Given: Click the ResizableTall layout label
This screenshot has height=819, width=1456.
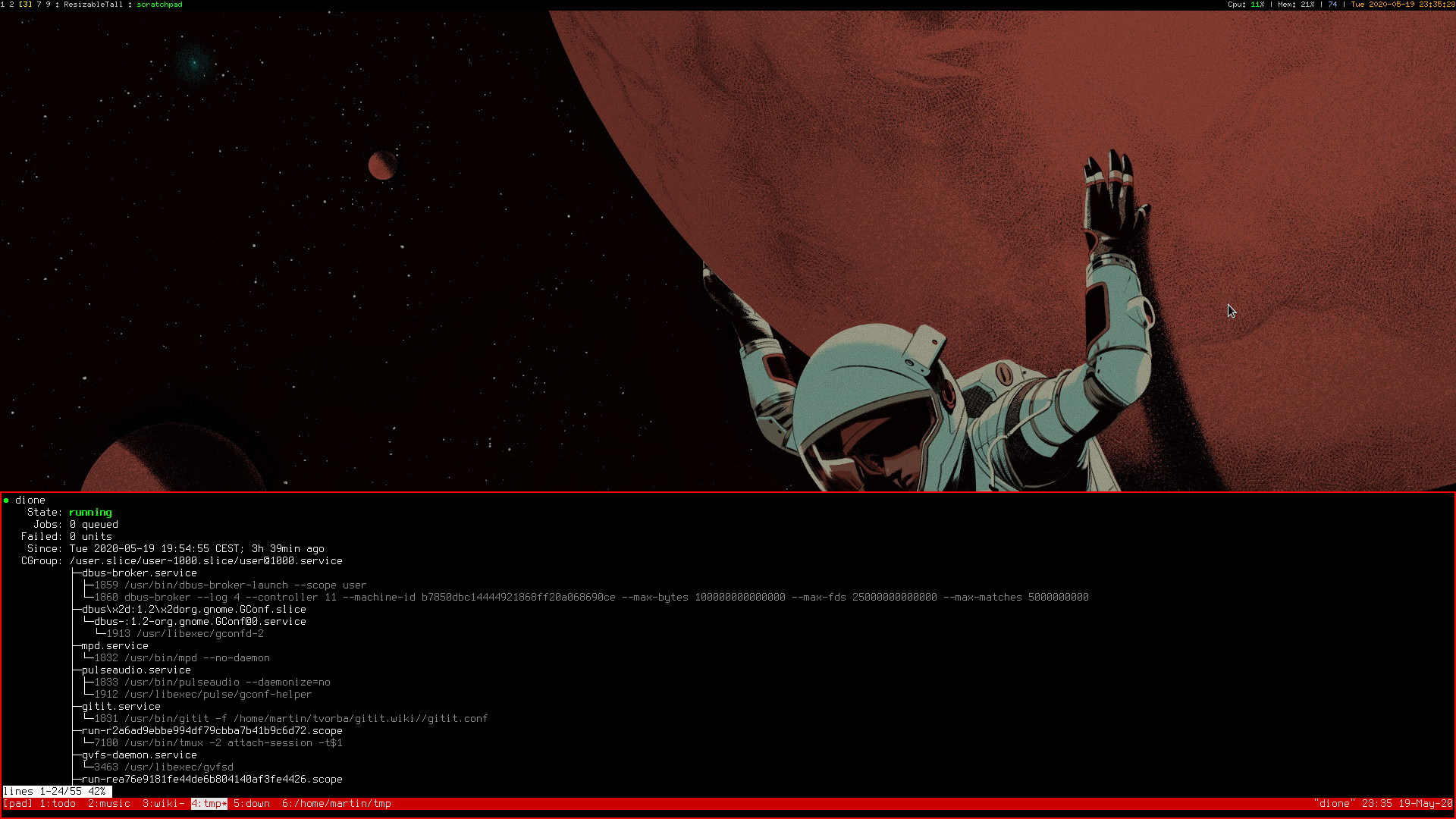Looking at the screenshot, I should 93,5.
